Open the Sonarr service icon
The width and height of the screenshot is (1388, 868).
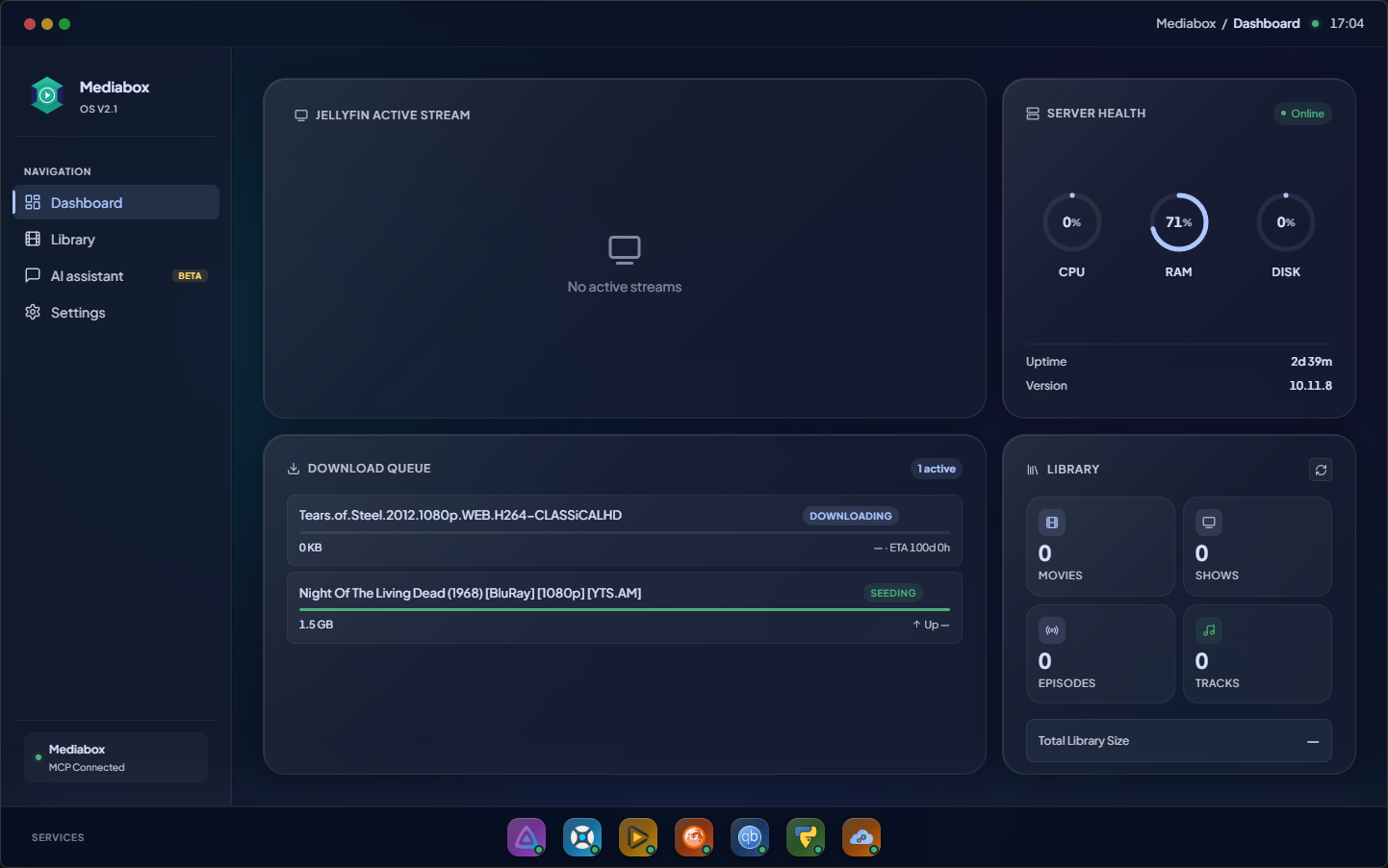pyautogui.click(x=582, y=837)
